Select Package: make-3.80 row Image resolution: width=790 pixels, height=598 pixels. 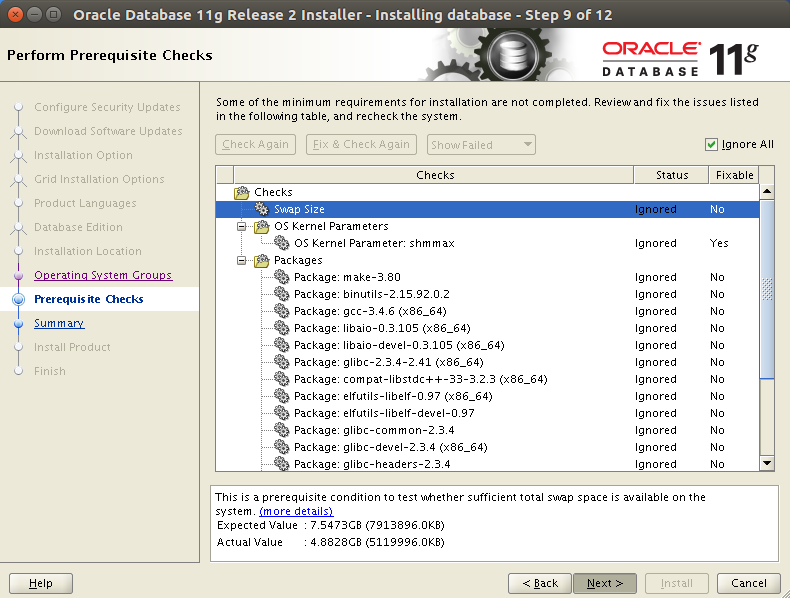coord(487,277)
